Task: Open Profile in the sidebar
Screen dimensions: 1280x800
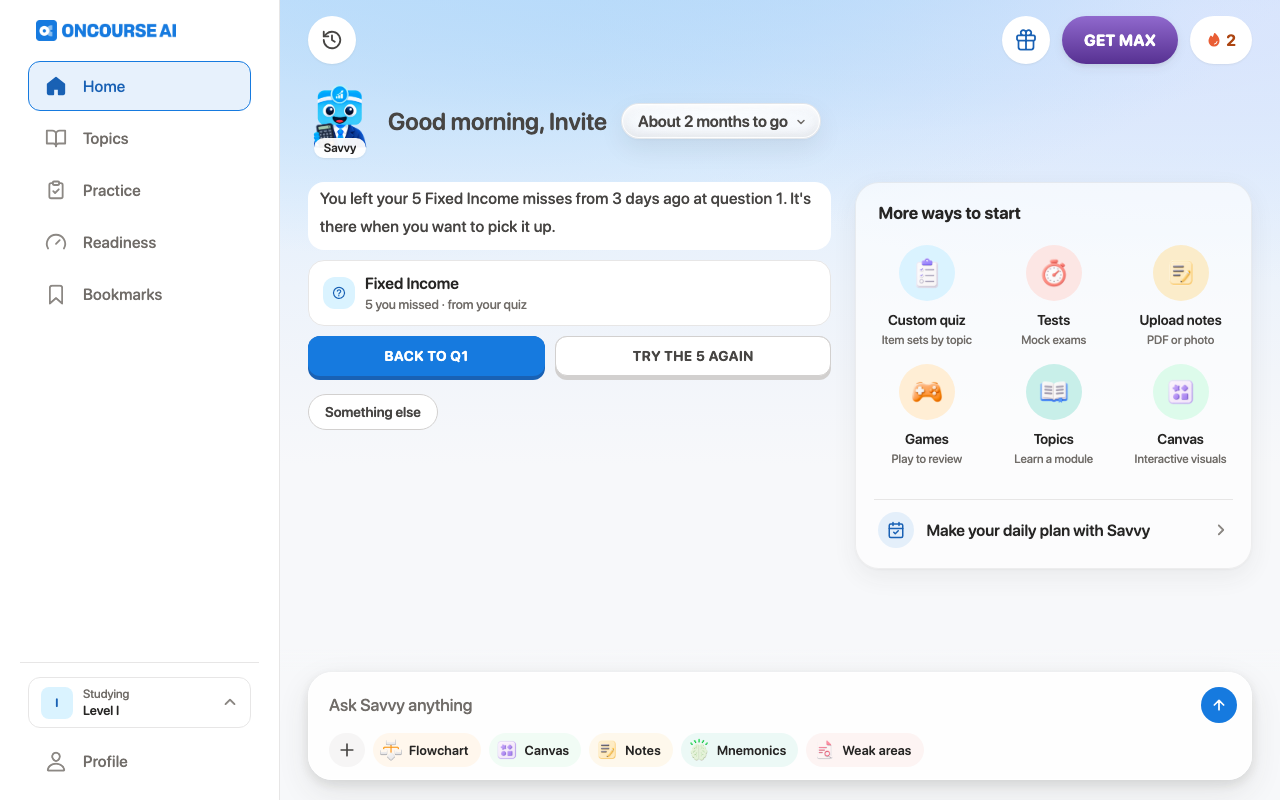Action: point(139,761)
